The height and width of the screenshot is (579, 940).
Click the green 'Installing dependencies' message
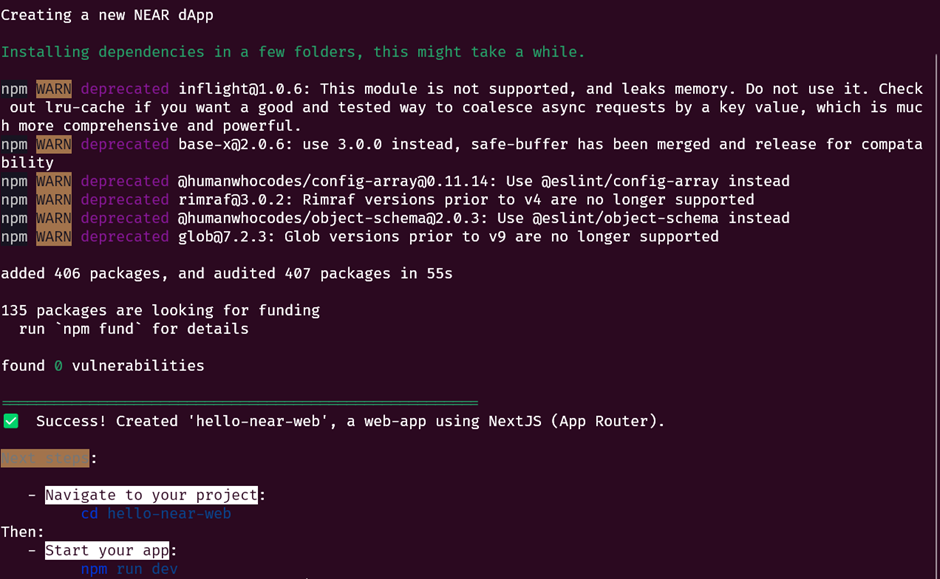[292, 52]
